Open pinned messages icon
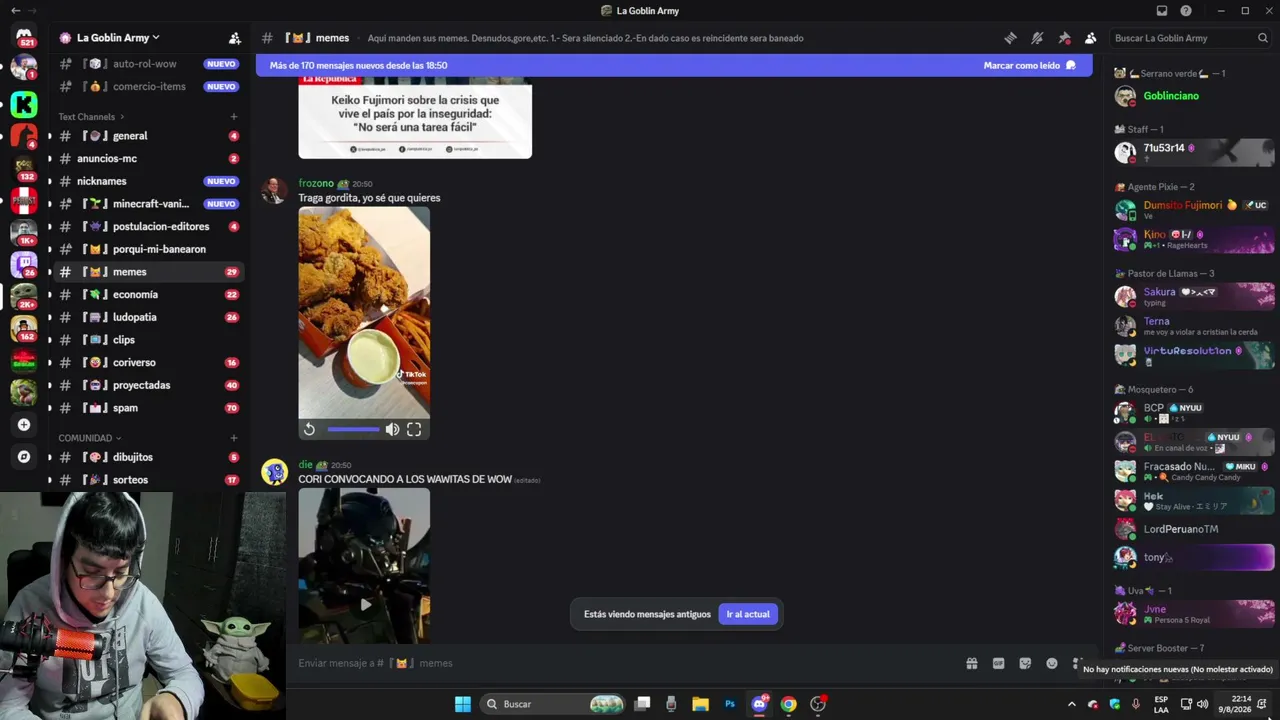Screen dimensions: 1280x720 (1064, 38)
